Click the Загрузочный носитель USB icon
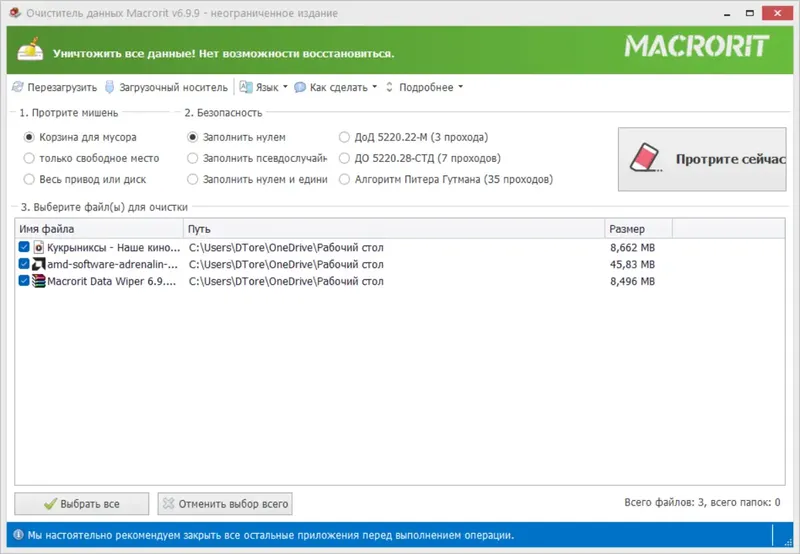This screenshot has height=554, width=800. click(x=110, y=87)
